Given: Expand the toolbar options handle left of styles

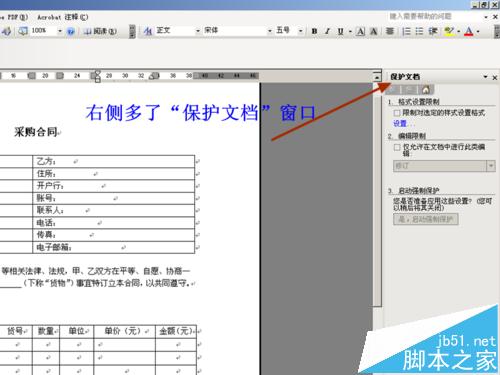Looking at the screenshot, I should pyautogui.click(x=132, y=31).
